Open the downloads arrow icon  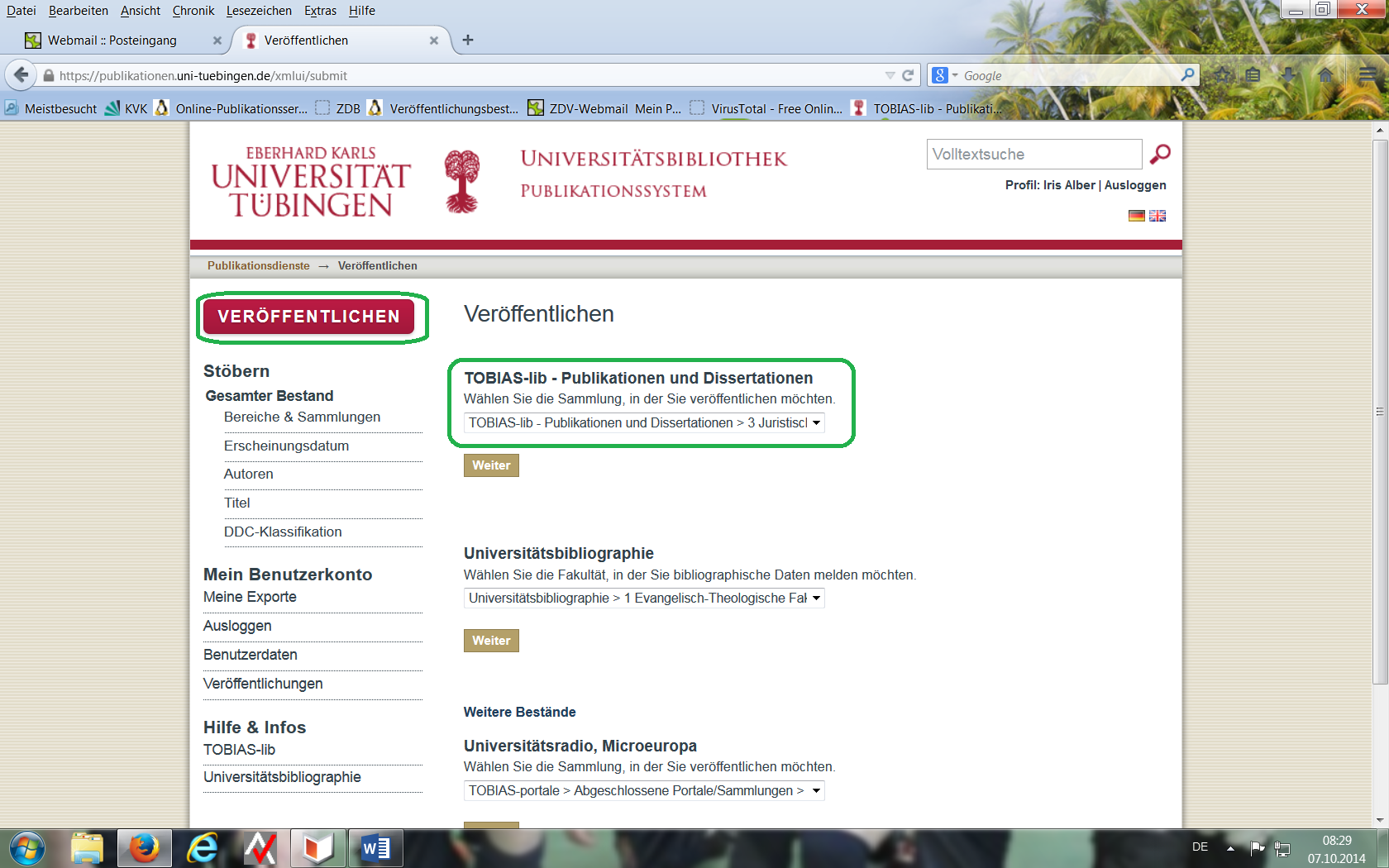click(x=1288, y=75)
